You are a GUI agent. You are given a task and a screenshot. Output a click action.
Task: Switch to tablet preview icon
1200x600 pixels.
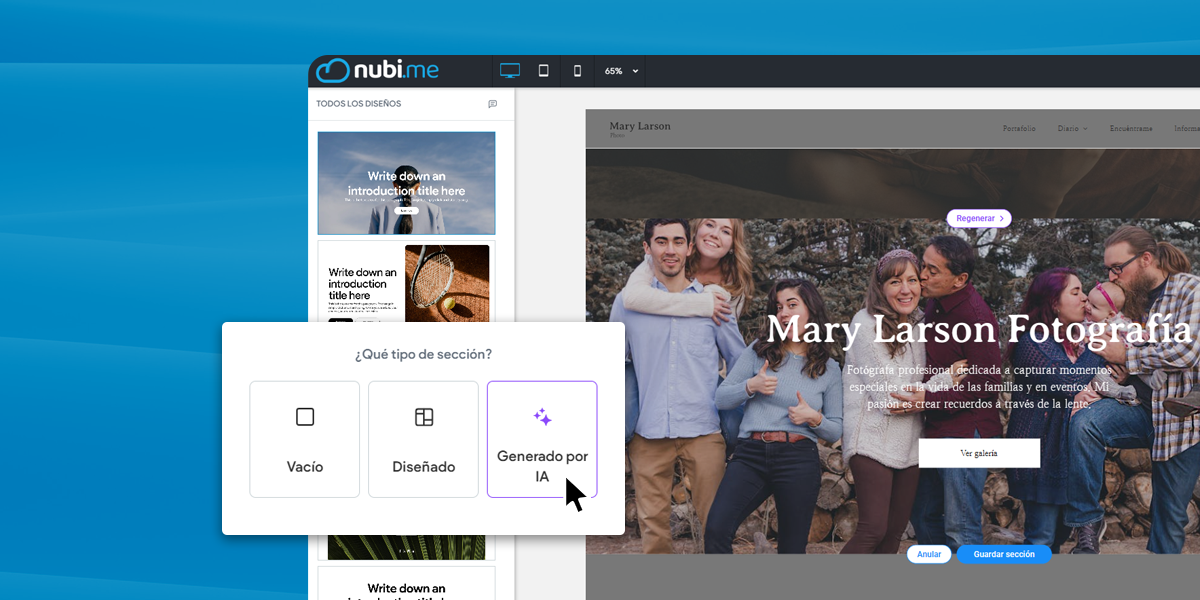544,71
